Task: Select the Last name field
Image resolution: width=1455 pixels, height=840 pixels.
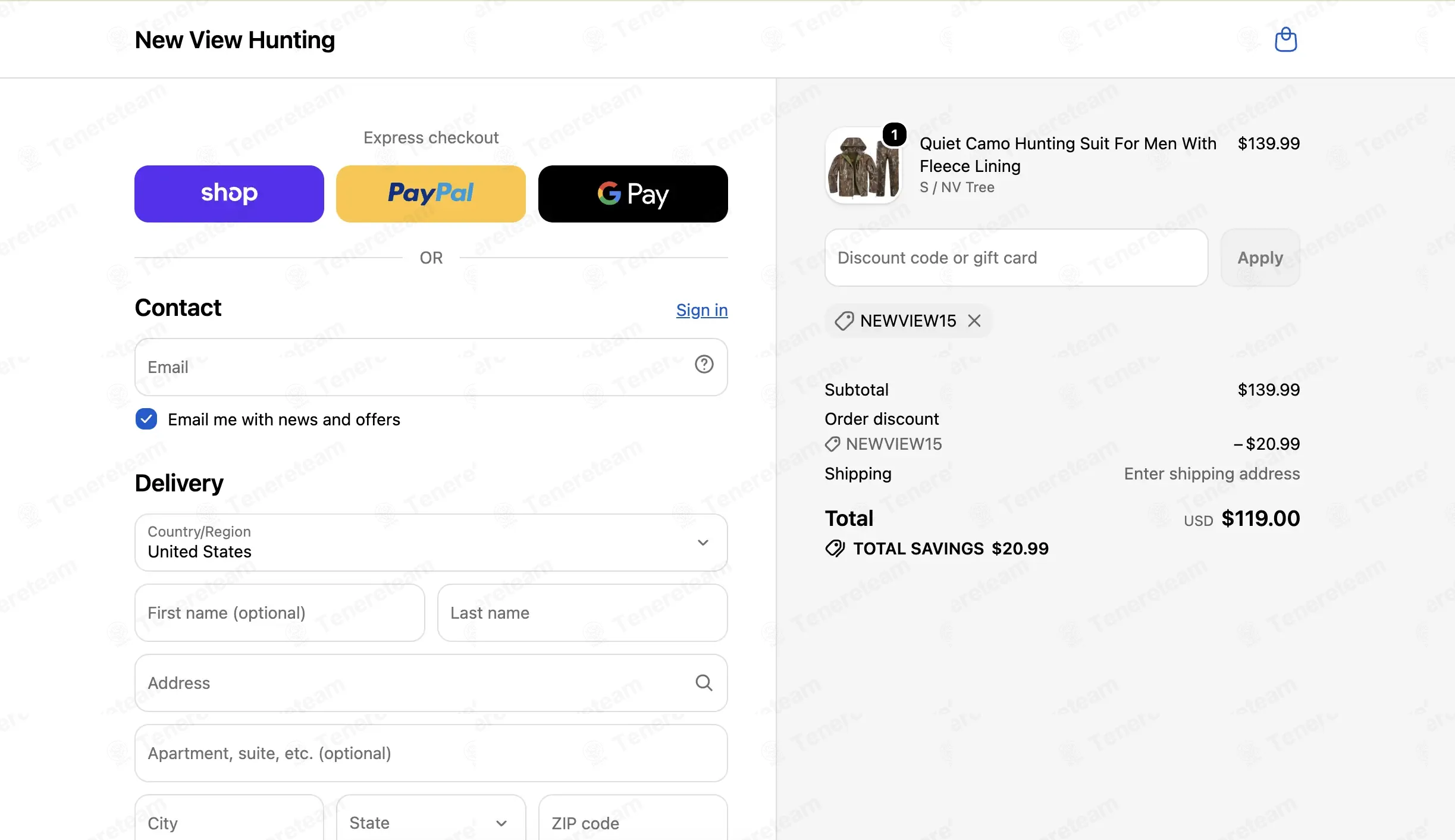Action: (x=582, y=613)
